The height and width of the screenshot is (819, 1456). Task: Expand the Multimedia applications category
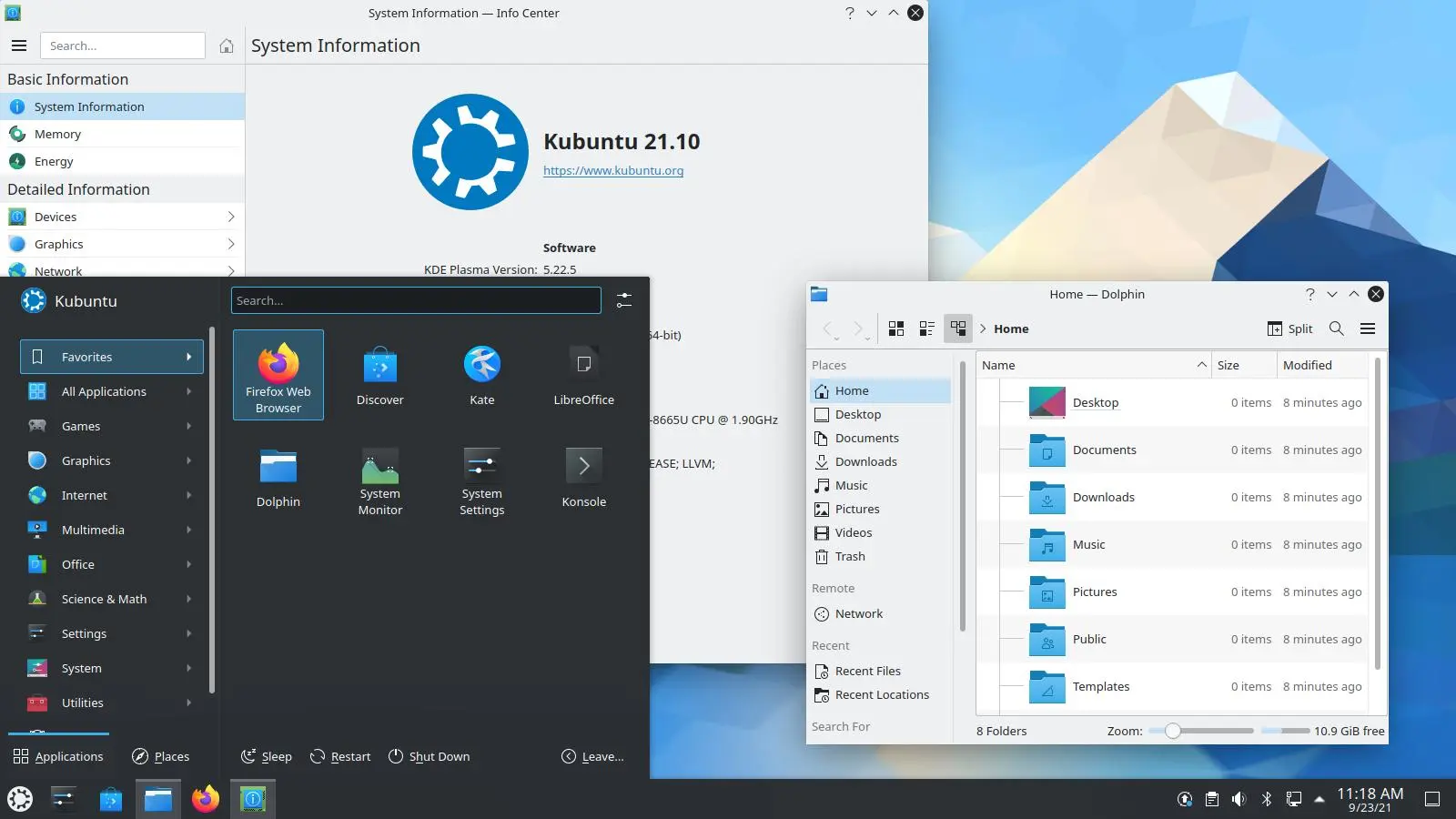pos(111,530)
